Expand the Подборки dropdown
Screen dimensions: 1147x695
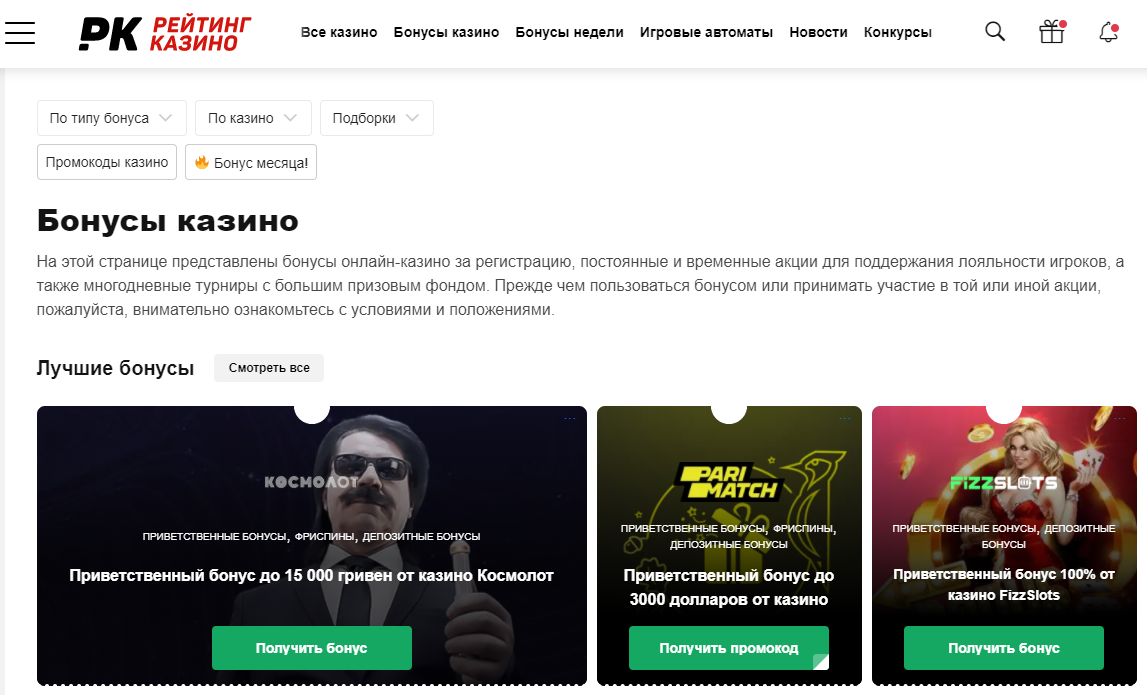[x=377, y=118]
